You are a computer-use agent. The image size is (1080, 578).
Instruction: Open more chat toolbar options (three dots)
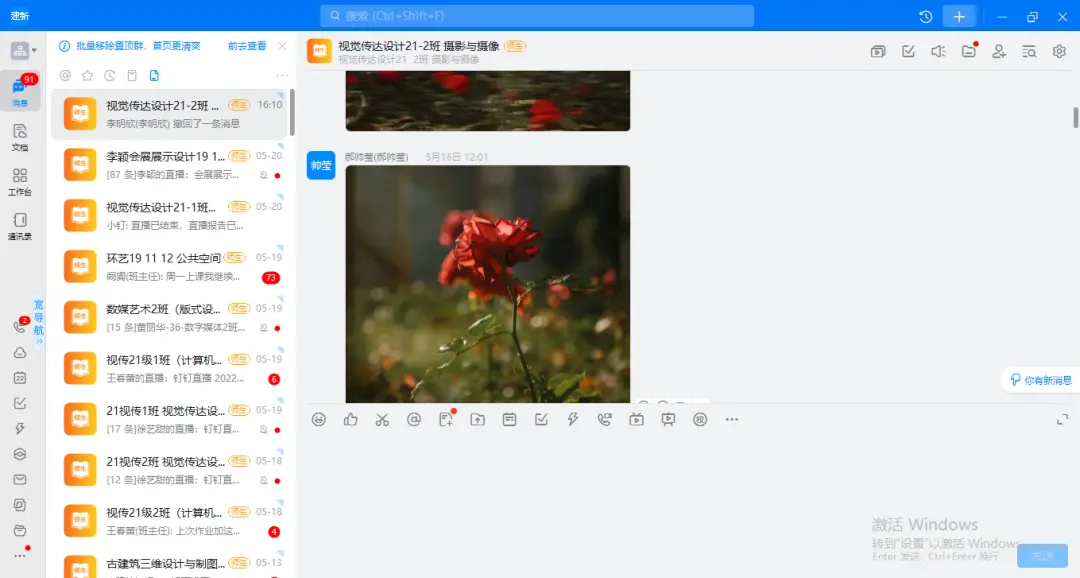point(731,420)
